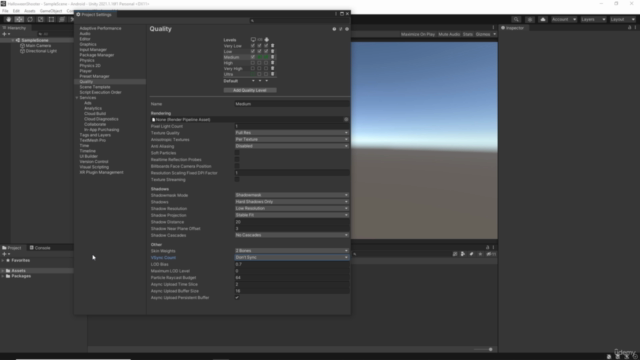Toggle Mute Audio in Game view
640x360 pixels.
coord(449,34)
